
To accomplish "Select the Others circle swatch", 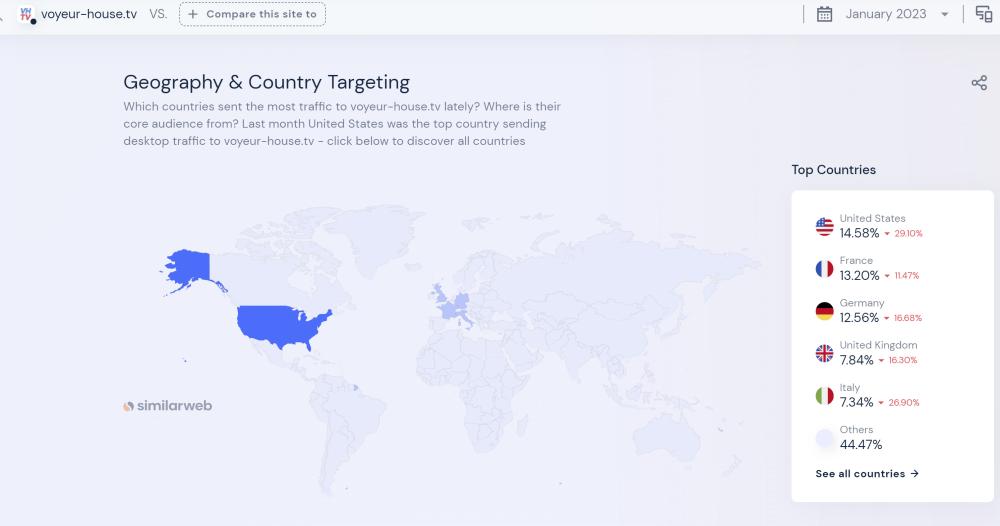I will [x=824, y=438].
